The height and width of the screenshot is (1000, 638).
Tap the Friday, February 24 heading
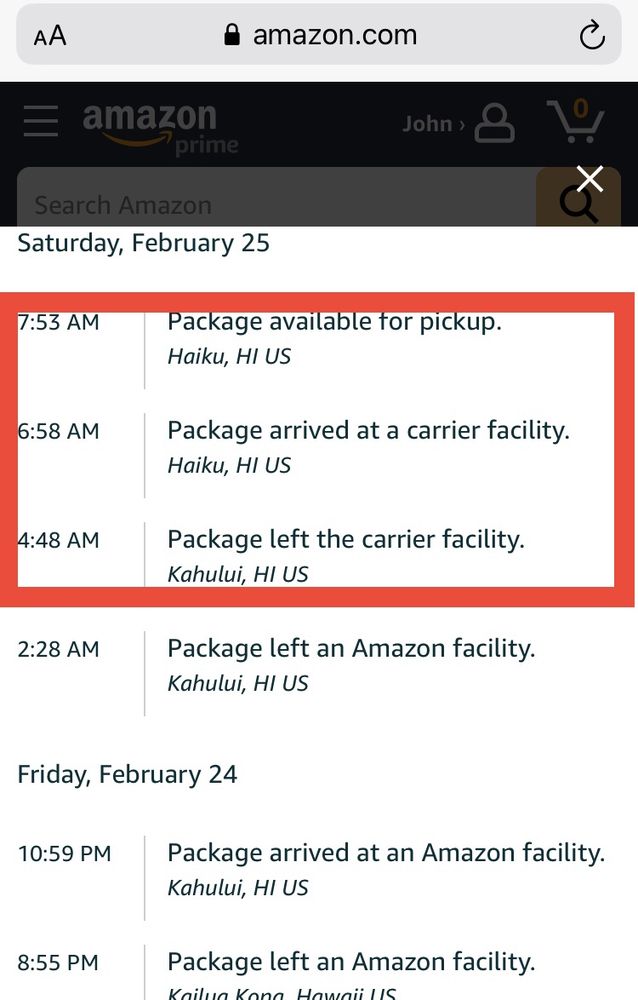[x=127, y=774]
